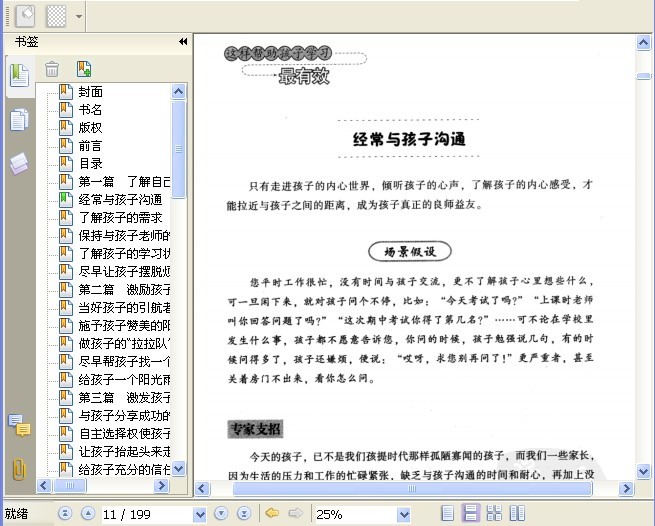Click the 就绪 status text

pyautogui.click(x=16, y=513)
